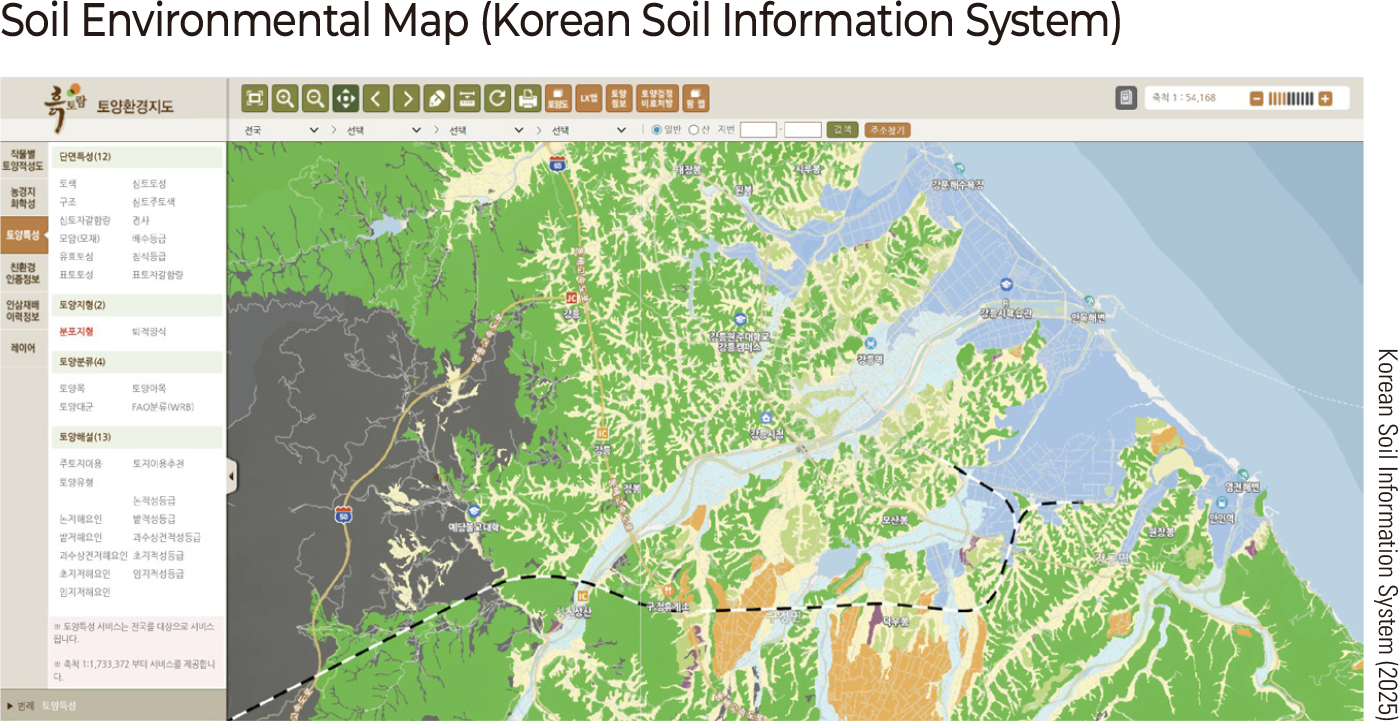Select the pencil drawing tool

point(436,98)
